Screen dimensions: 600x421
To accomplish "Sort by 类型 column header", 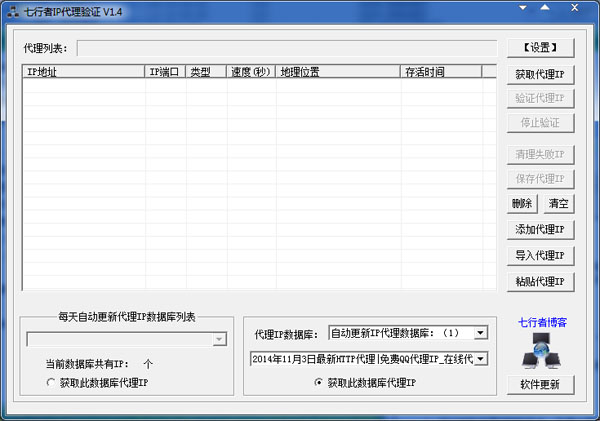I will (206, 72).
